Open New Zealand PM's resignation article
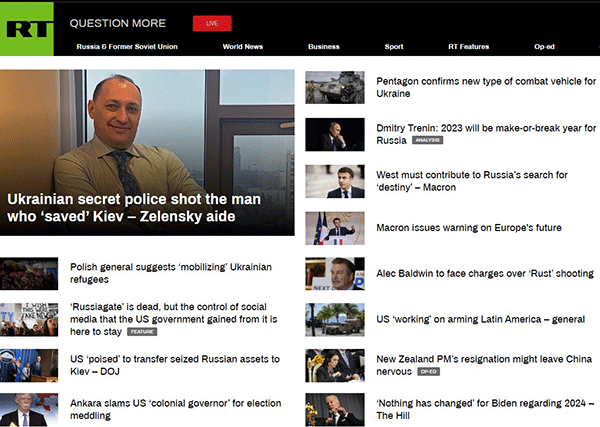Viewport: 600px width, 427px height. tap(484, 365)
